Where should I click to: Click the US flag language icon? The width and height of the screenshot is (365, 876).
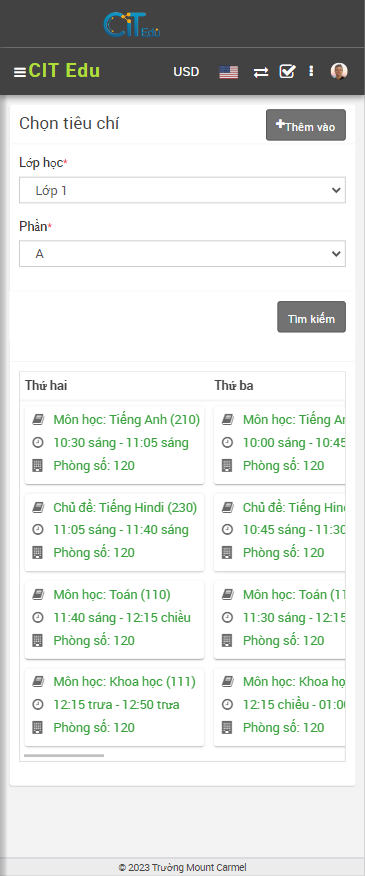229,72
